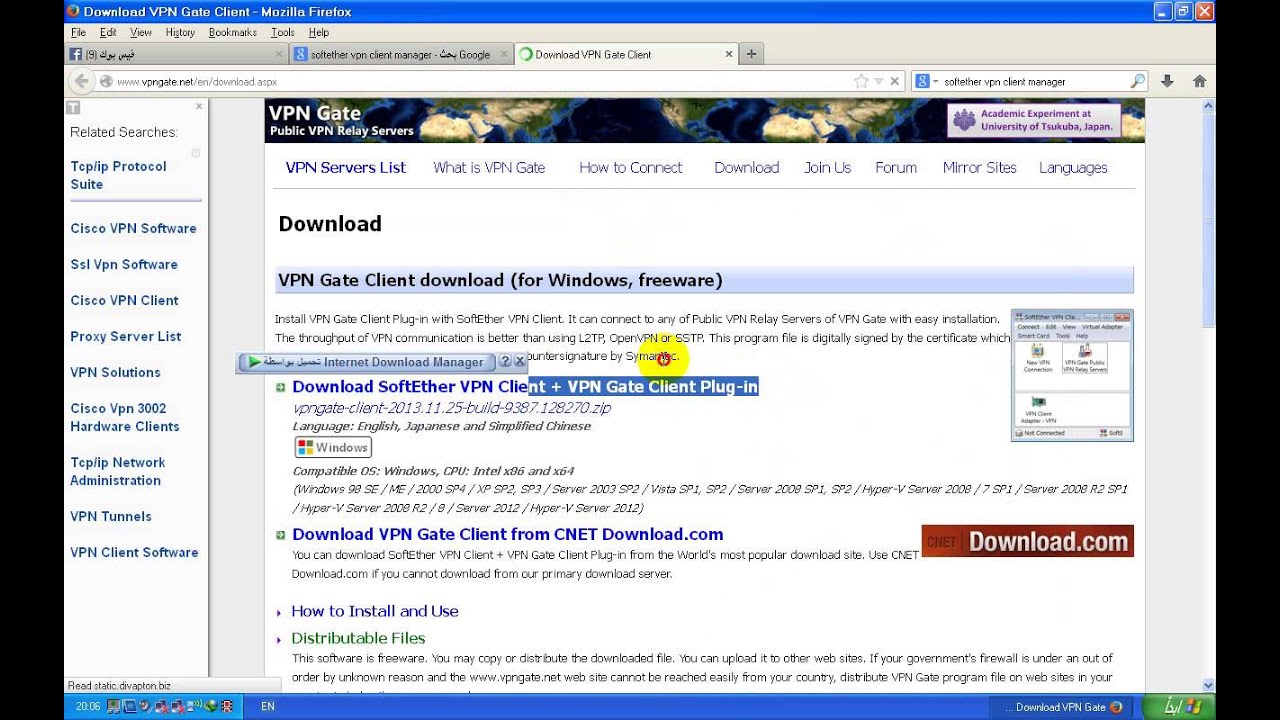The image size is (1280, 720).
Task: Click Download VPN Gate Client from CNET link
Action: click(x=507, y=534)
